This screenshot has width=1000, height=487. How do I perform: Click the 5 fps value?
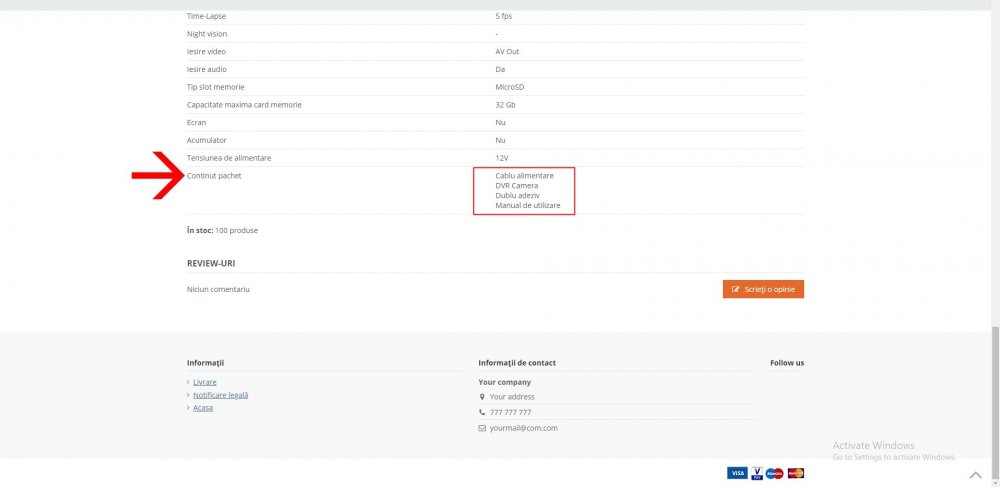[x=504, y=16]
